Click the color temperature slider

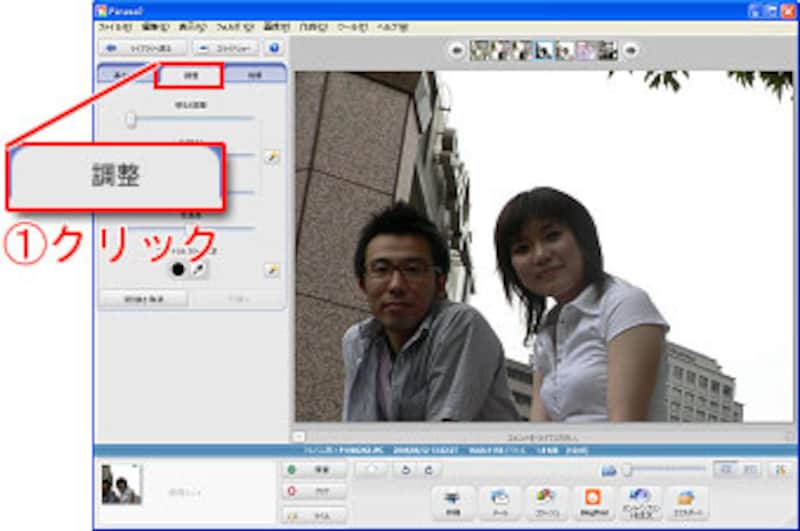click(190, 228)
